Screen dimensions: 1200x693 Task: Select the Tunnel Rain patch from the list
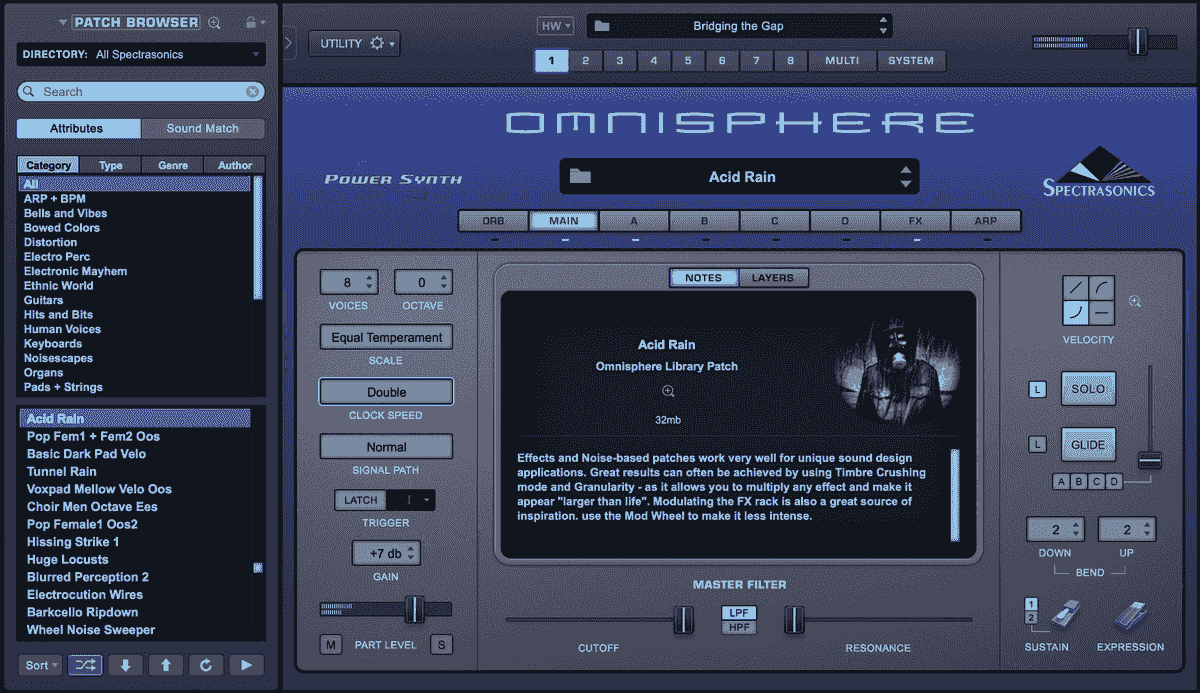(60, 471)
